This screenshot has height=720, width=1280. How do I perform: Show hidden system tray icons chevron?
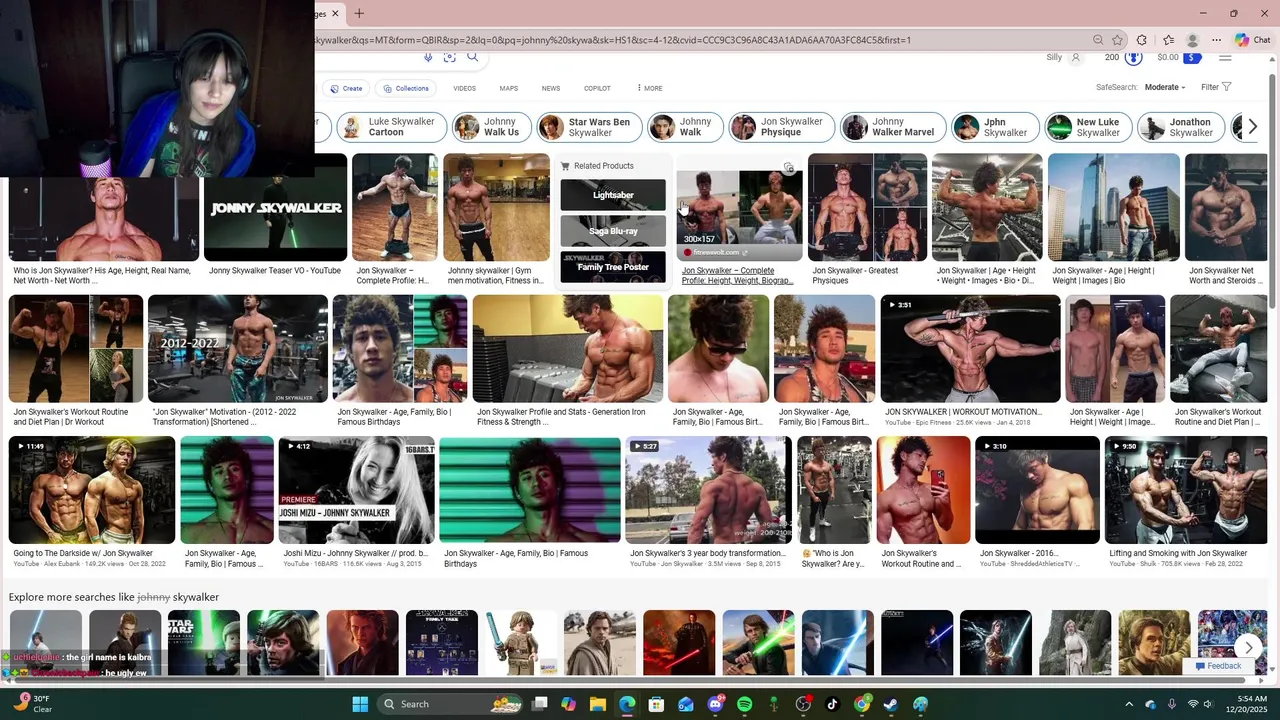point(1129,704)
